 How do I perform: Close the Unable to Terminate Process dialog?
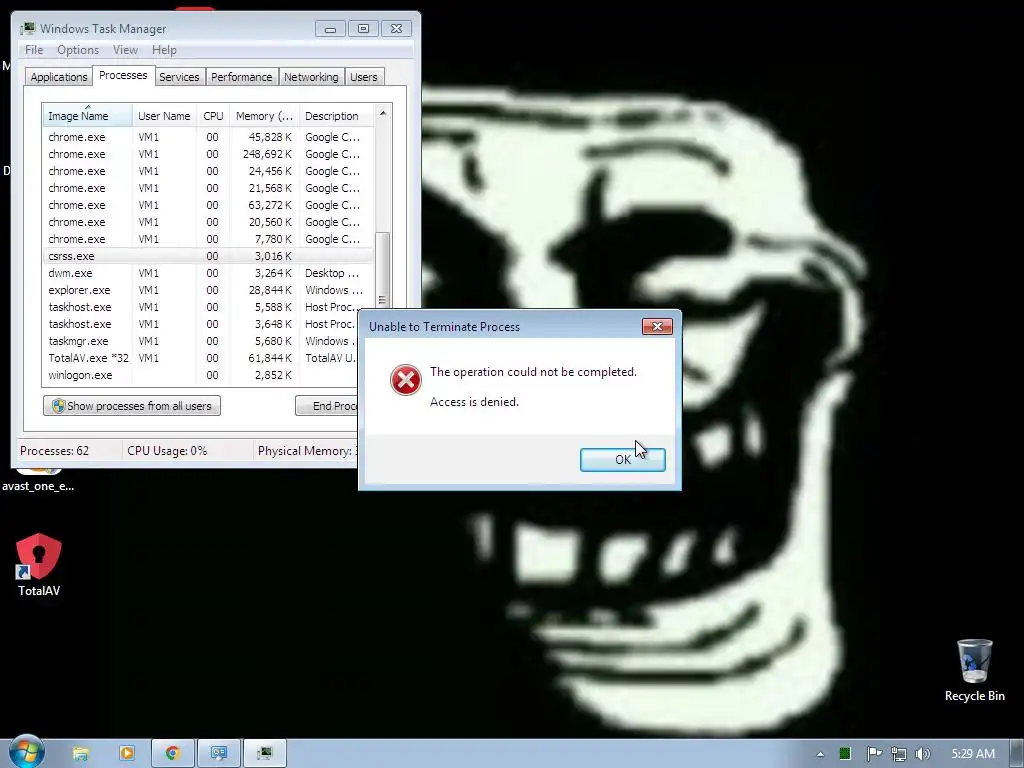pos(657,327)
